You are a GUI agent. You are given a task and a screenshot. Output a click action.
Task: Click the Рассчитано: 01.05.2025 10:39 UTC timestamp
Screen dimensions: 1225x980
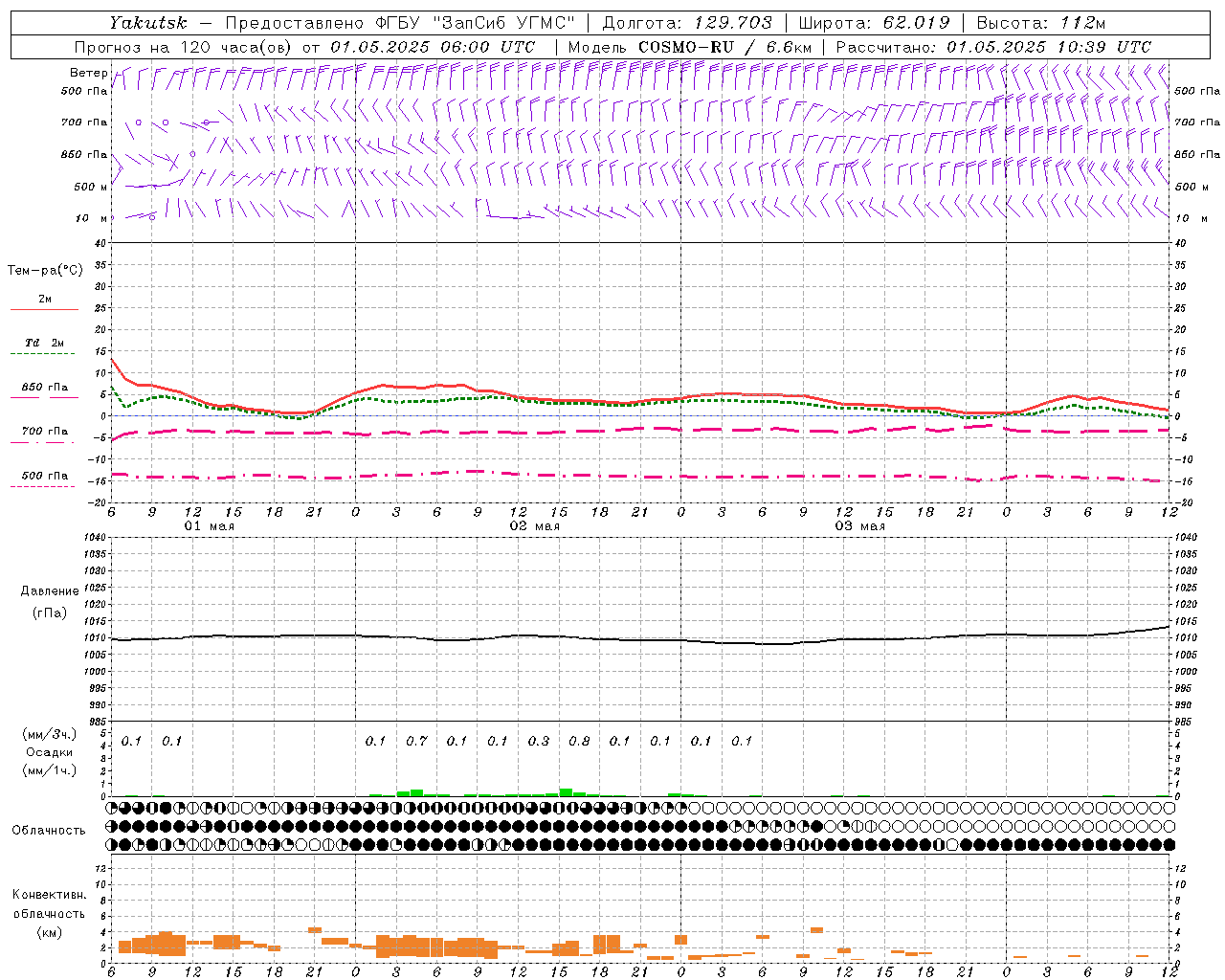[993, 47]
